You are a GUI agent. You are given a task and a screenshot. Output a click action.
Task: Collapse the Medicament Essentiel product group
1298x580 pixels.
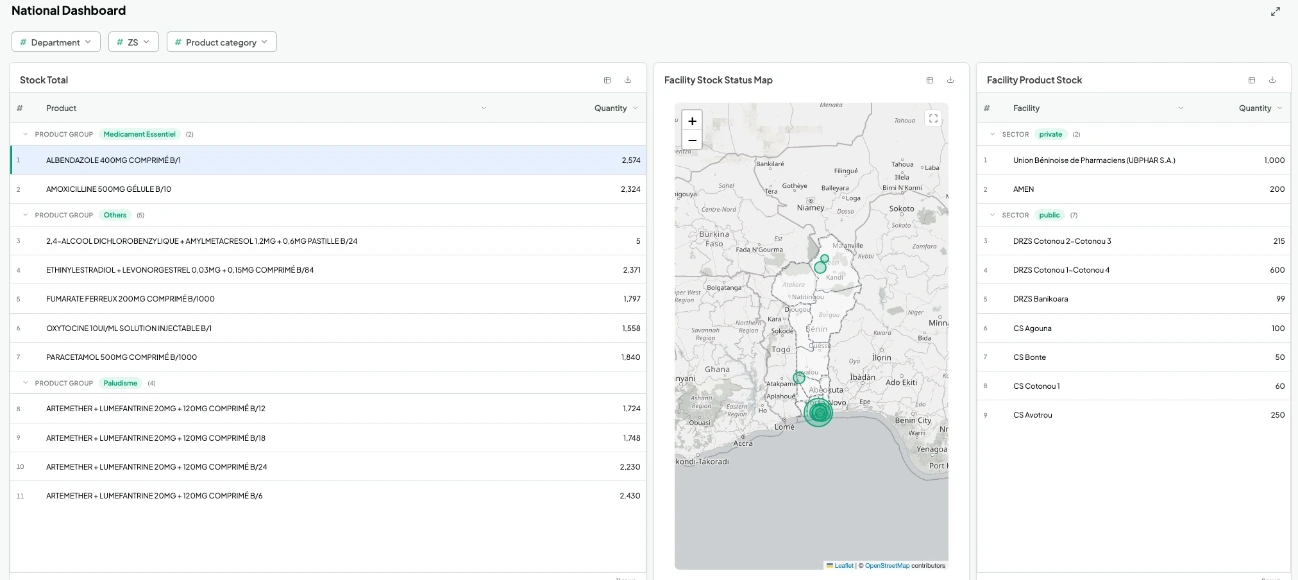click(26, 134)
